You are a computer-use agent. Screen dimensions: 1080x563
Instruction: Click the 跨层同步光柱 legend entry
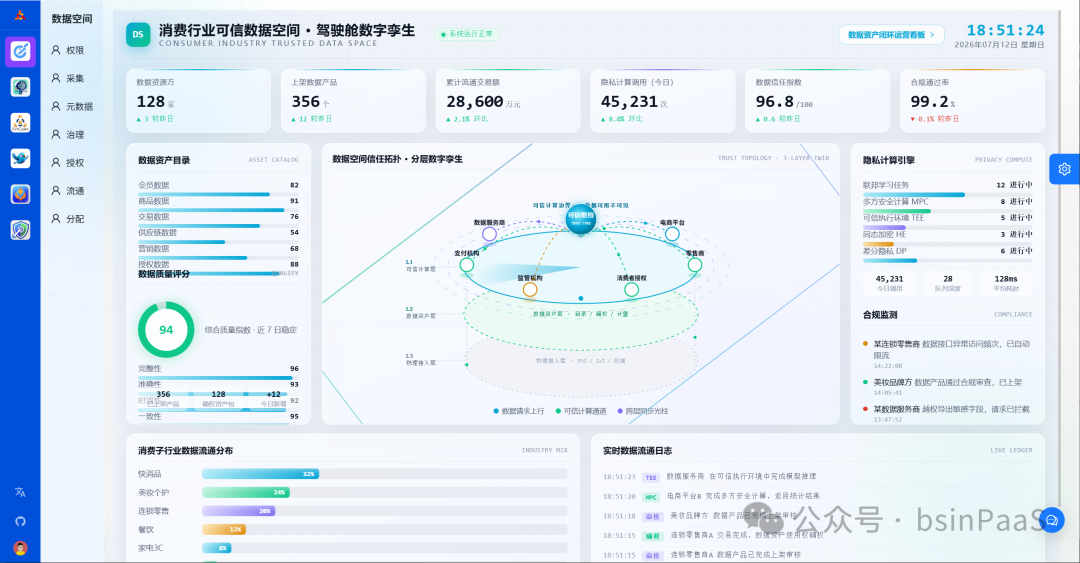pyautogui.click(x=643, y=411)
